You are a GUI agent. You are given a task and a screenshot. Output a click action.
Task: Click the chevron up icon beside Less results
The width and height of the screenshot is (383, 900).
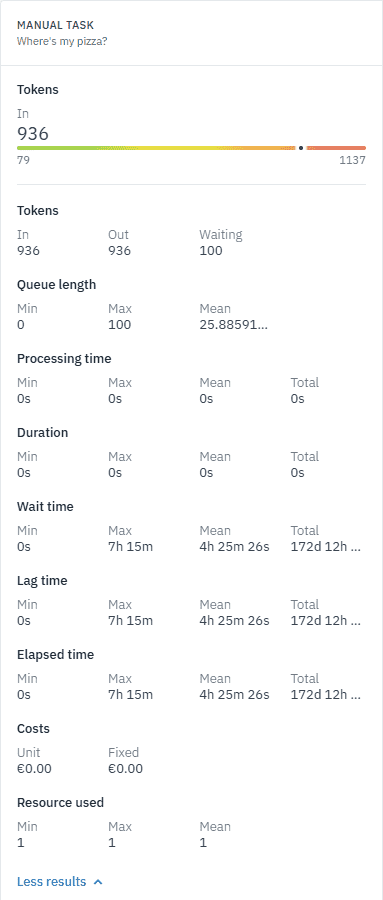pyautogui.click(x=98, y=882)
